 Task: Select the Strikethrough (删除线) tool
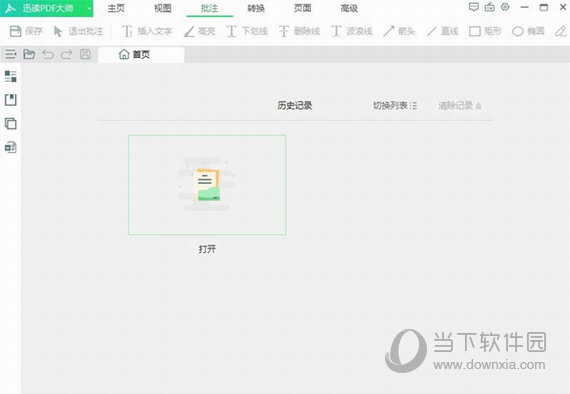[299, 32]
